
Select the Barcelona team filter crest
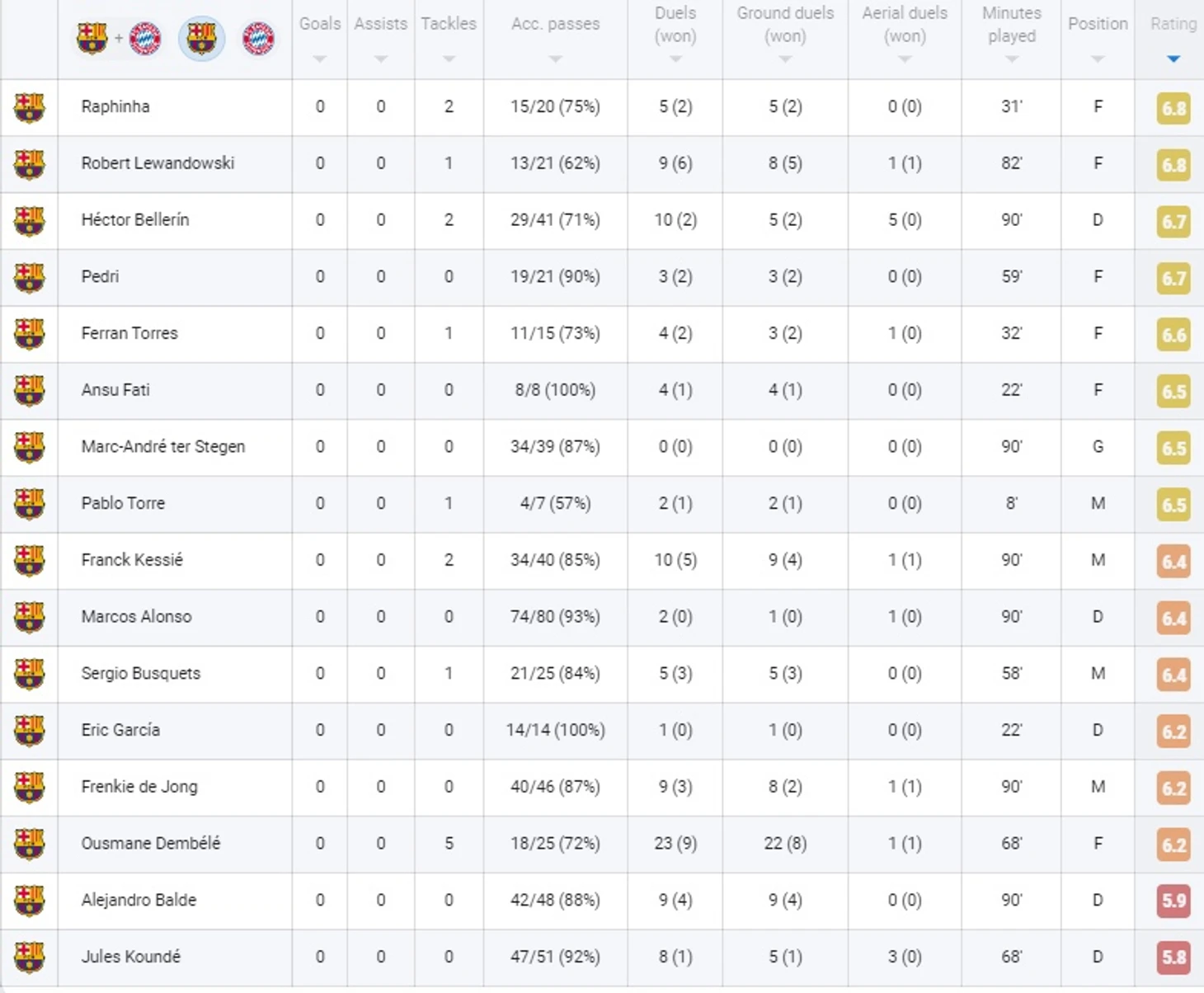click(x=201, y=38)
